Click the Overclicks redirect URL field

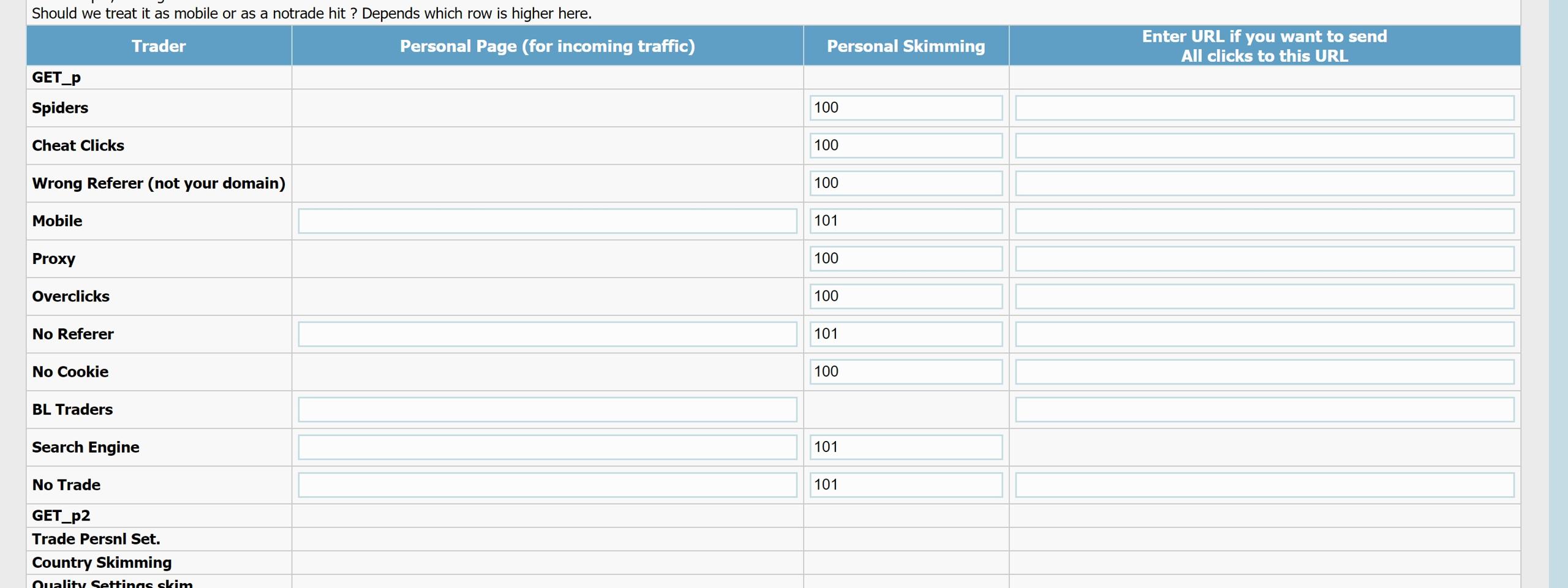point(1264,296)
